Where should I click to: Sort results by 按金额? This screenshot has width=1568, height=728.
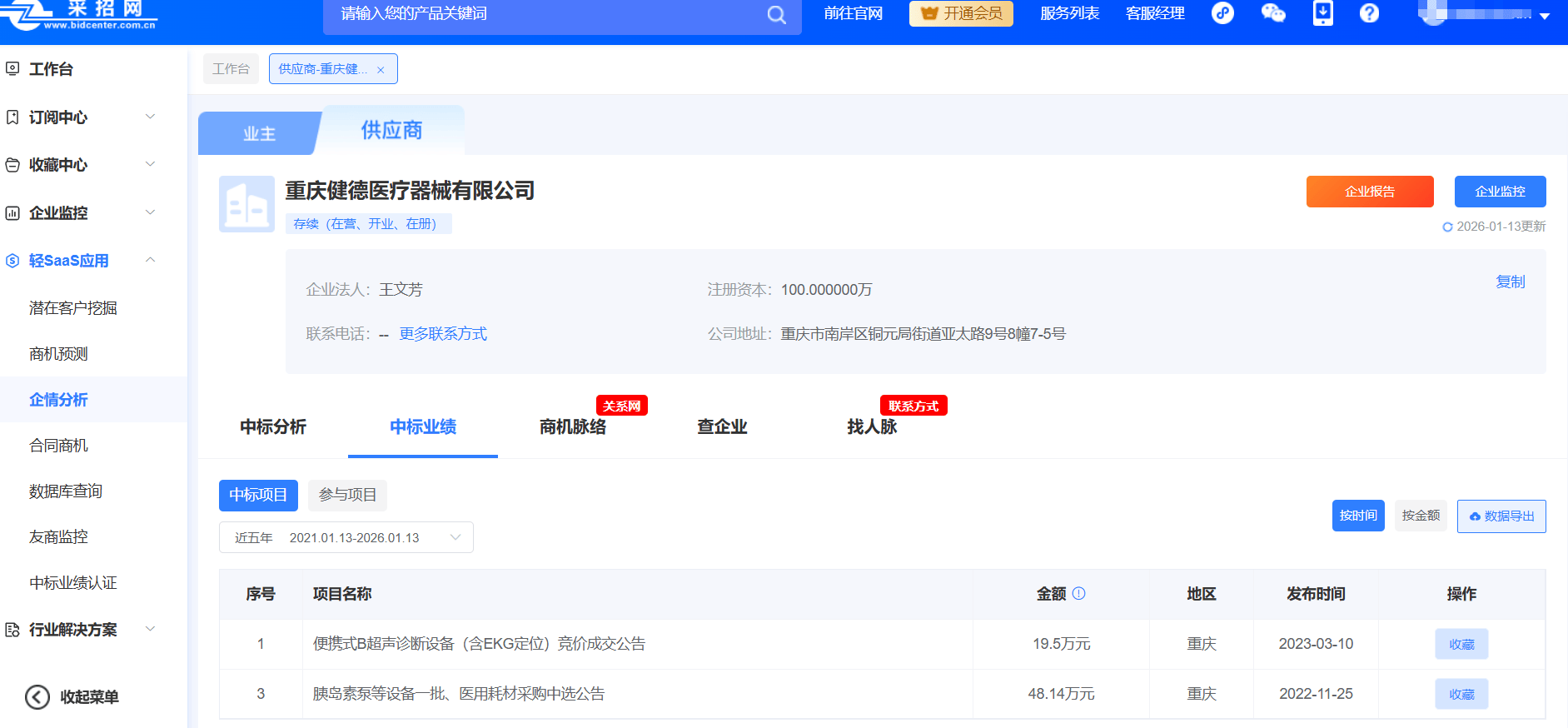[1421, 516]
